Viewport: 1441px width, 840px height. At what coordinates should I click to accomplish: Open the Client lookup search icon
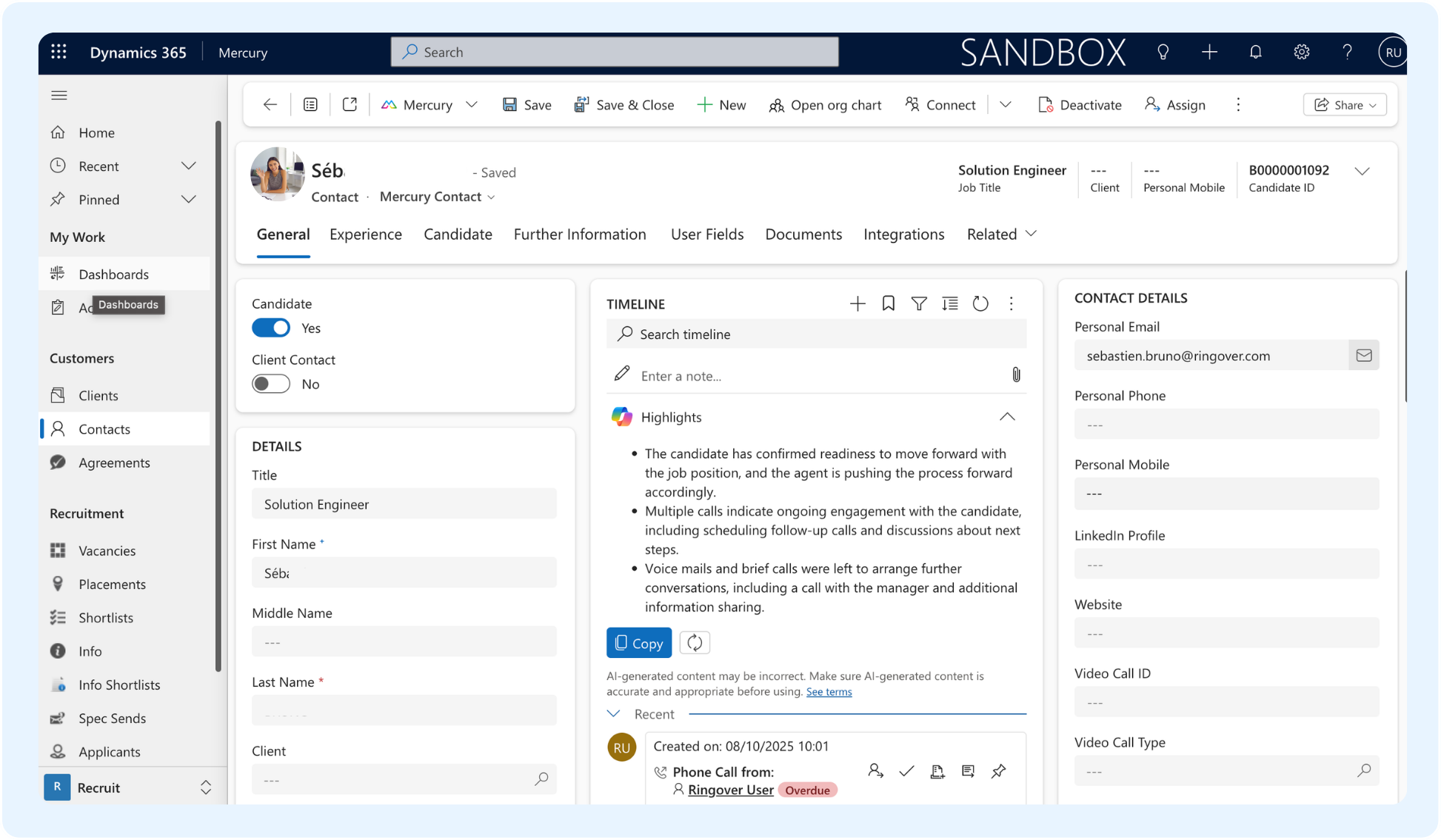coord(541,779)
